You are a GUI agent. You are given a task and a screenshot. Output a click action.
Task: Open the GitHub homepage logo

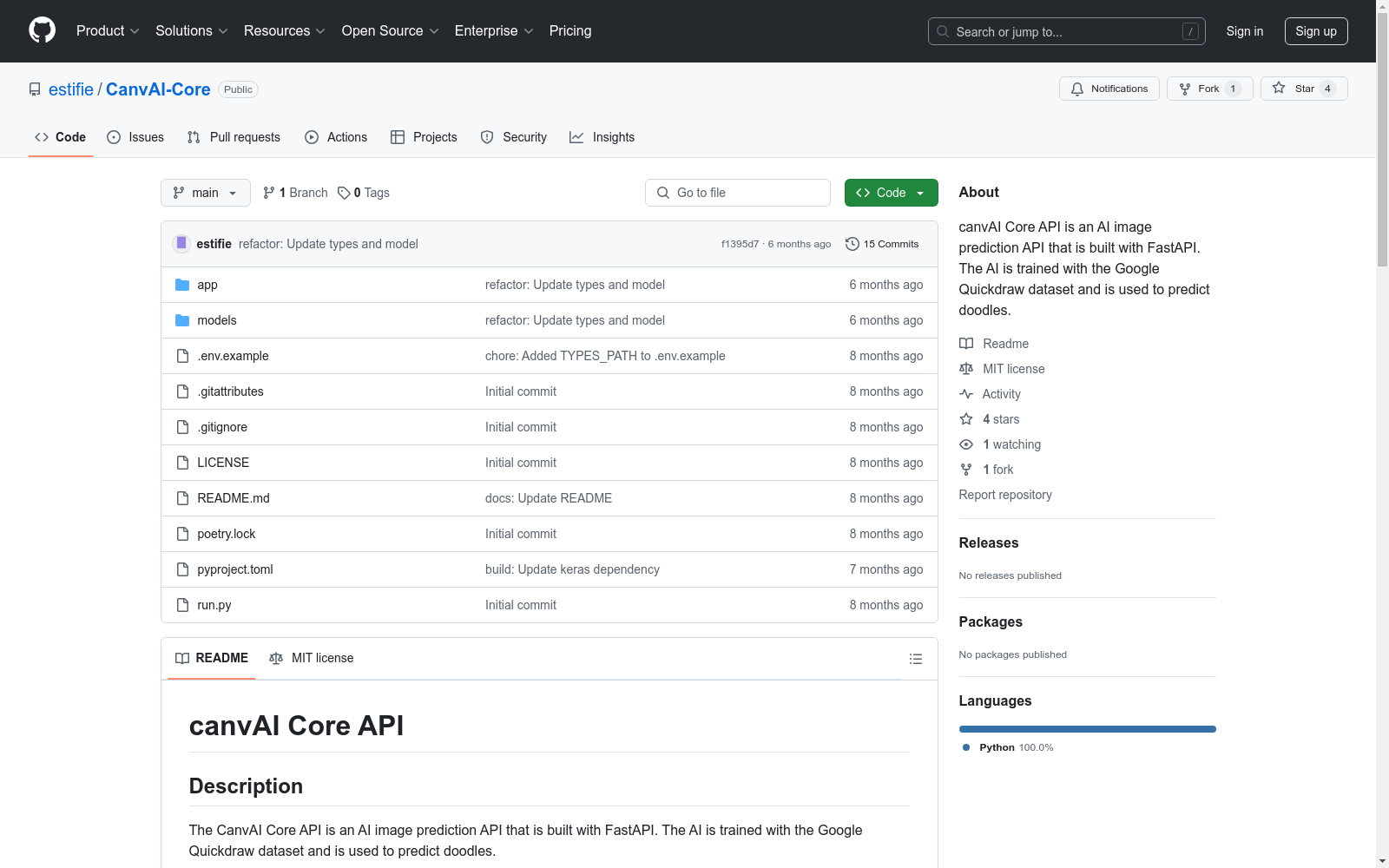click(42, 30)
